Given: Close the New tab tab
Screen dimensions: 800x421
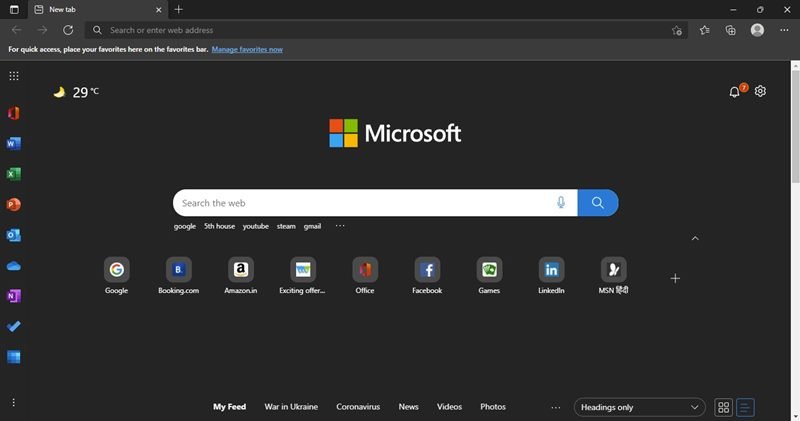Looking at the screenshot, I should [x=159, y=10].
